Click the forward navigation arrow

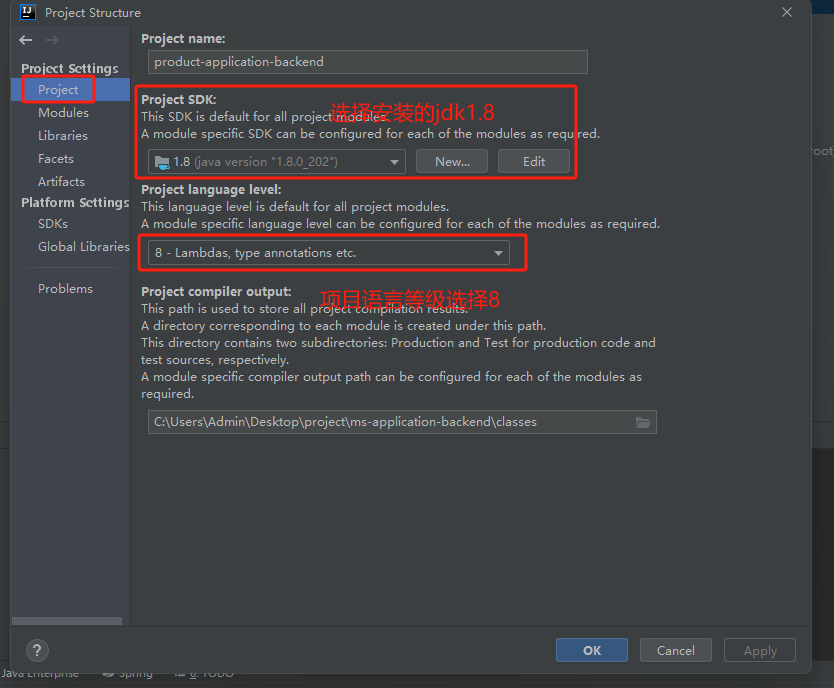[52, 40]
